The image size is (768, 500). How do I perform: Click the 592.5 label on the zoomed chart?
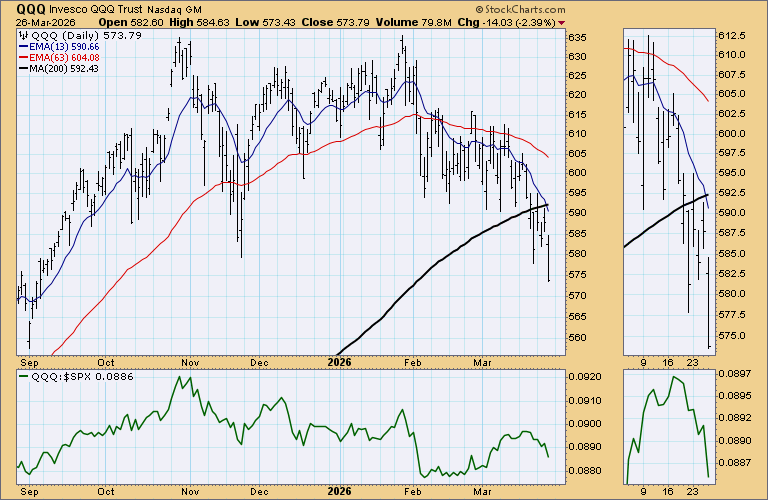pyautogui.click(x=732, y=192)
